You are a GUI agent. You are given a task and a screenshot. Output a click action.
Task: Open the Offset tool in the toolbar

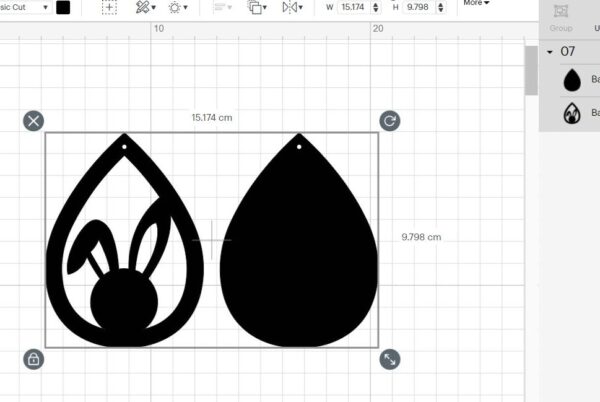pyautogui.click(x=180, y=7)
